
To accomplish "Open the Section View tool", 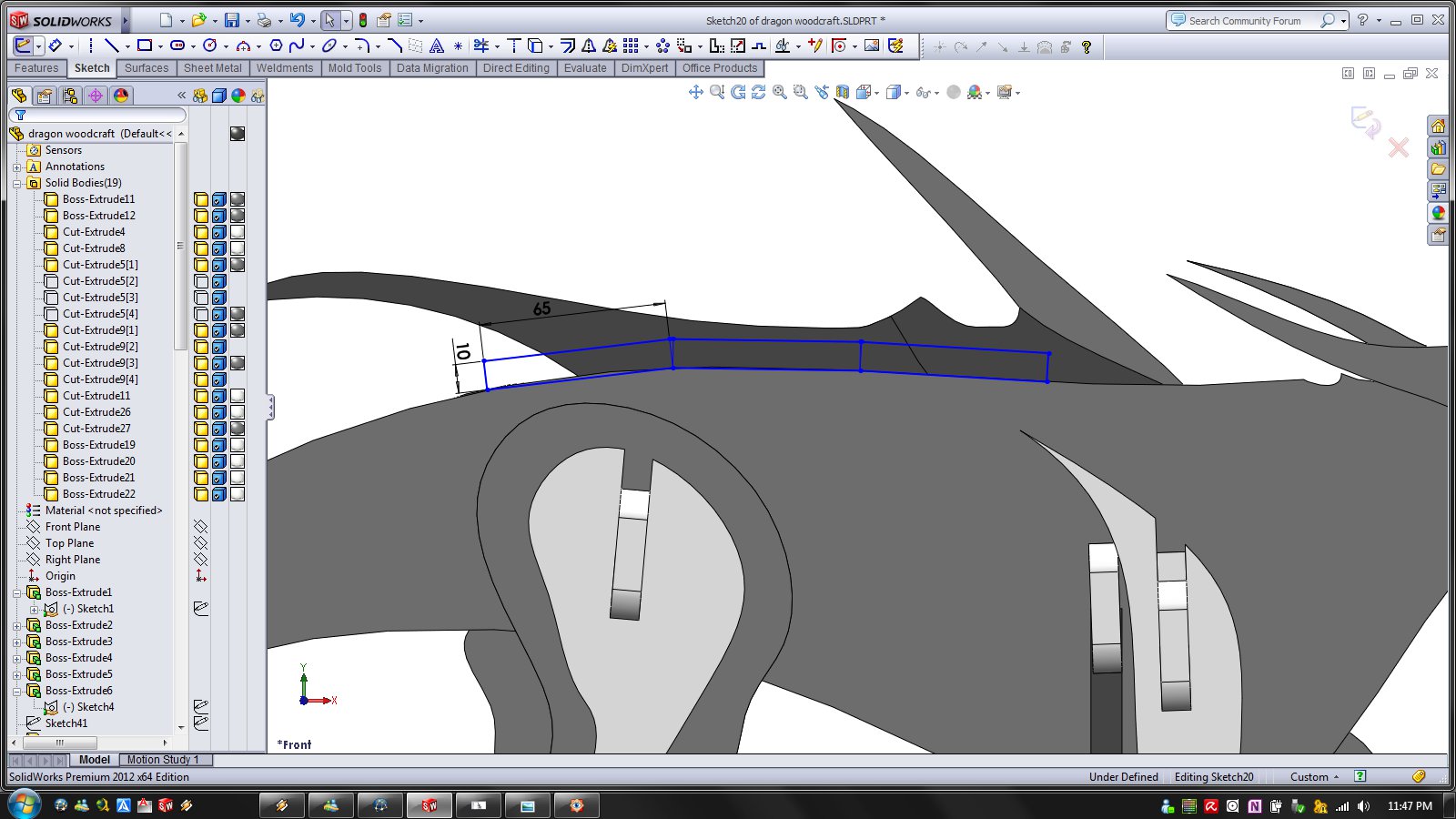I will 843,92.
